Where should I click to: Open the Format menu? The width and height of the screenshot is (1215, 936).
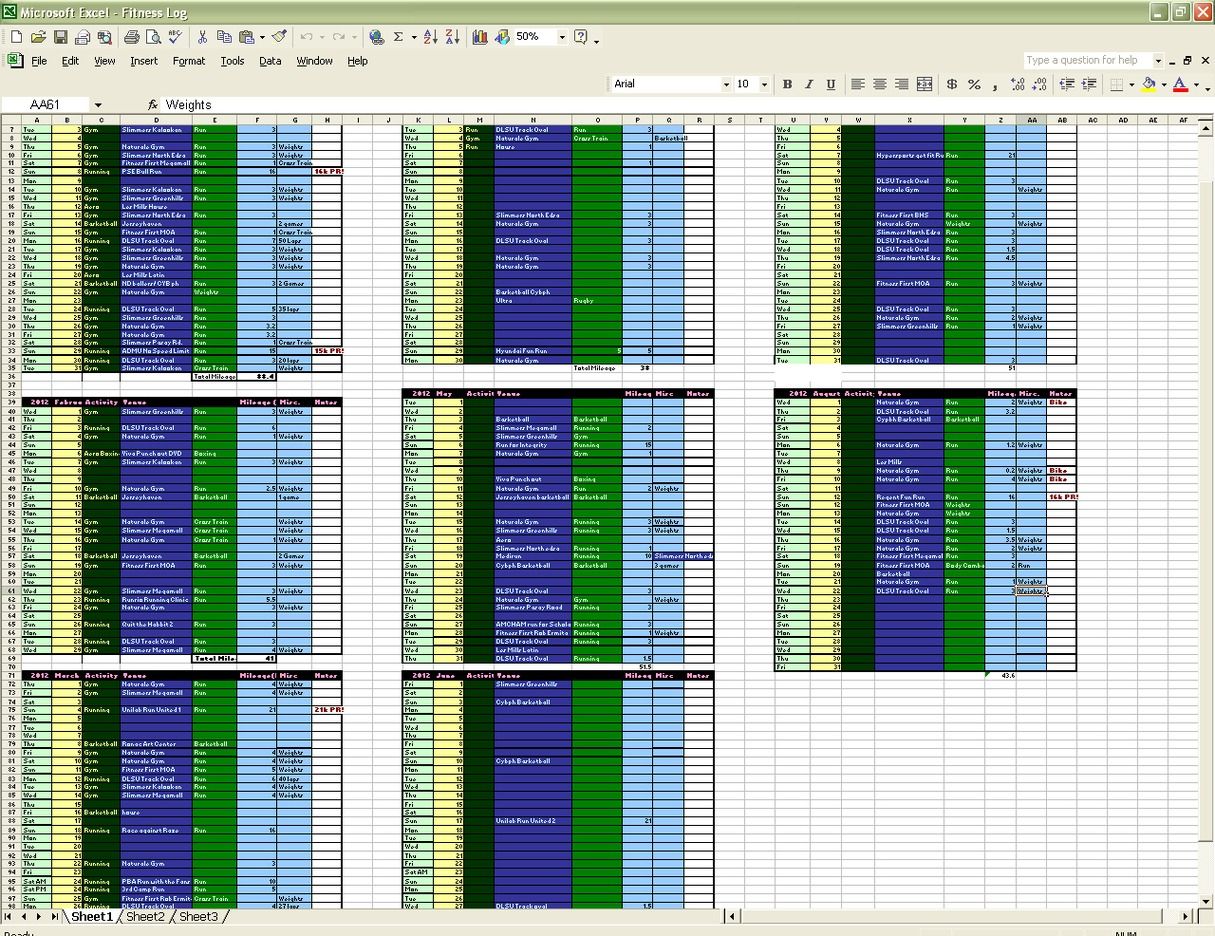click(189, 61)
